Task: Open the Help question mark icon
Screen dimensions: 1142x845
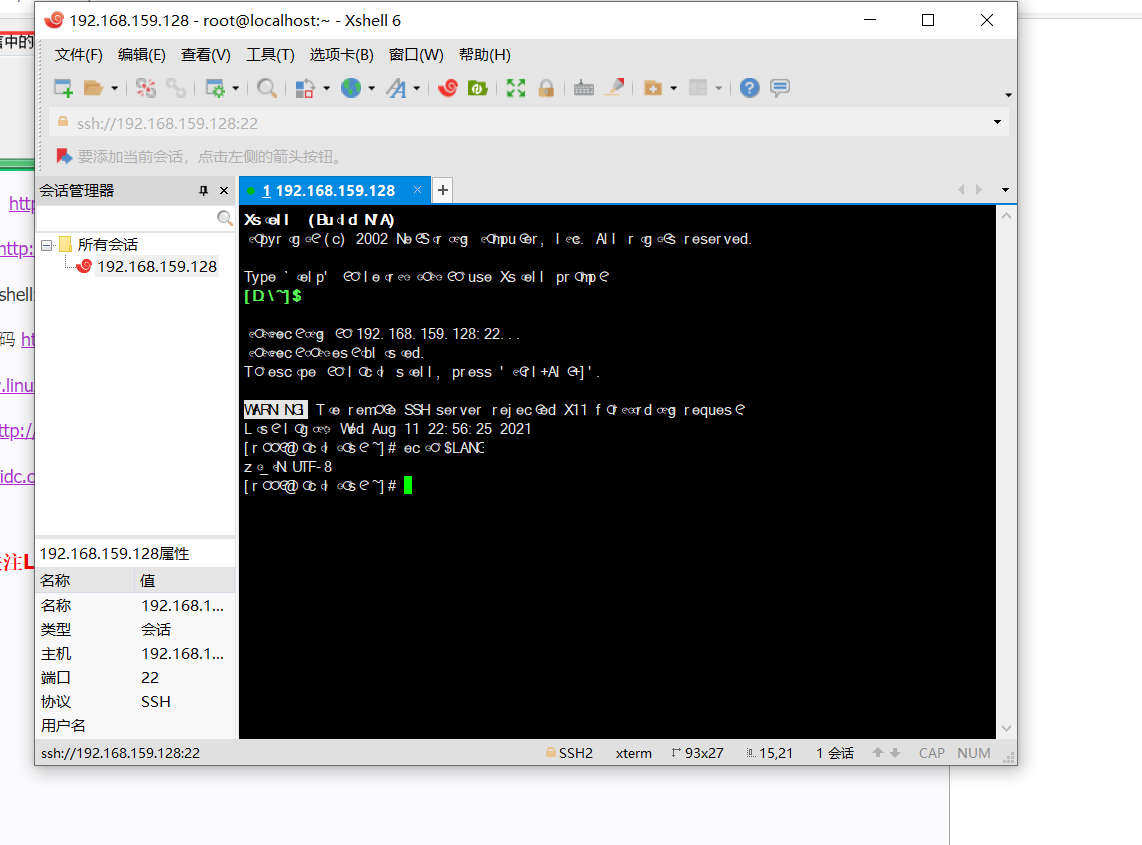Action: (749, 88)
